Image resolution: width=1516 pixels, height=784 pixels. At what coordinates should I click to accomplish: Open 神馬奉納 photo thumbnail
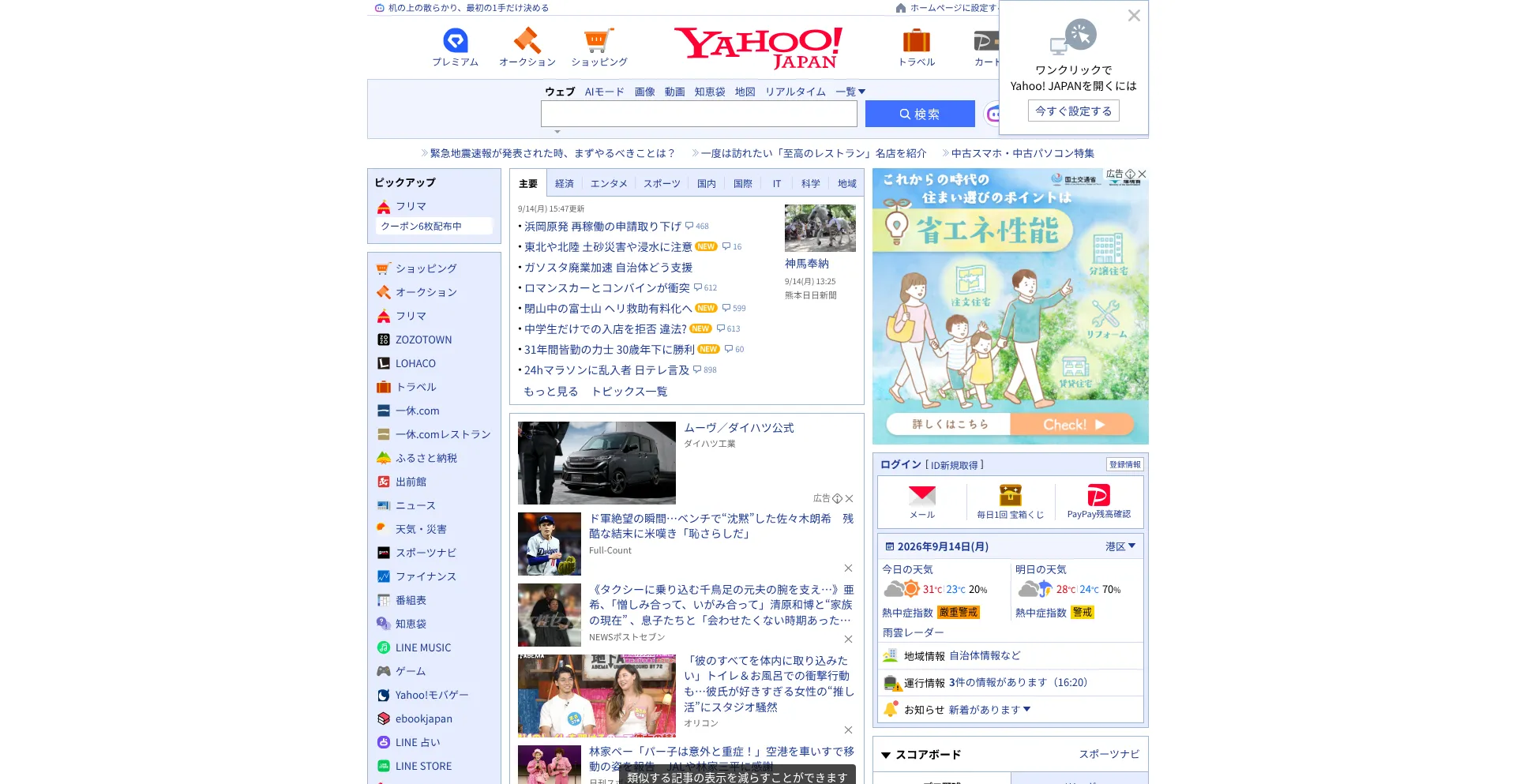(x=820, y=228)
